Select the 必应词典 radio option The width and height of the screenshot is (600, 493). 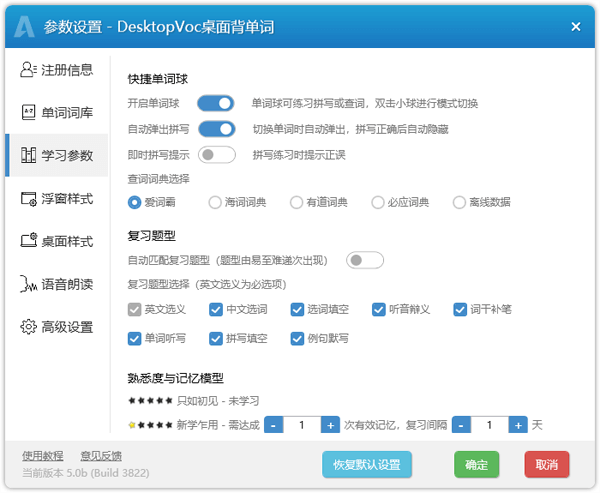[378, 202]
